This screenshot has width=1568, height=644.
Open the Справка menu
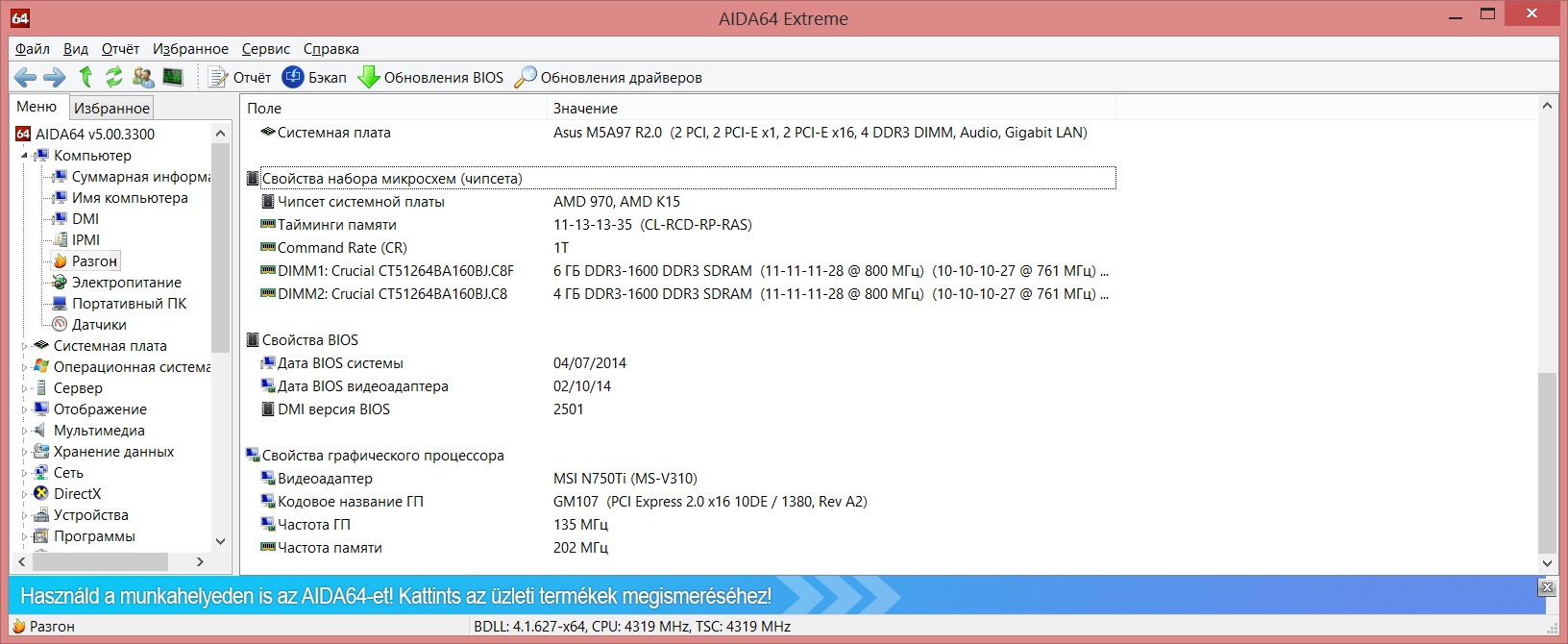[331, 48]
